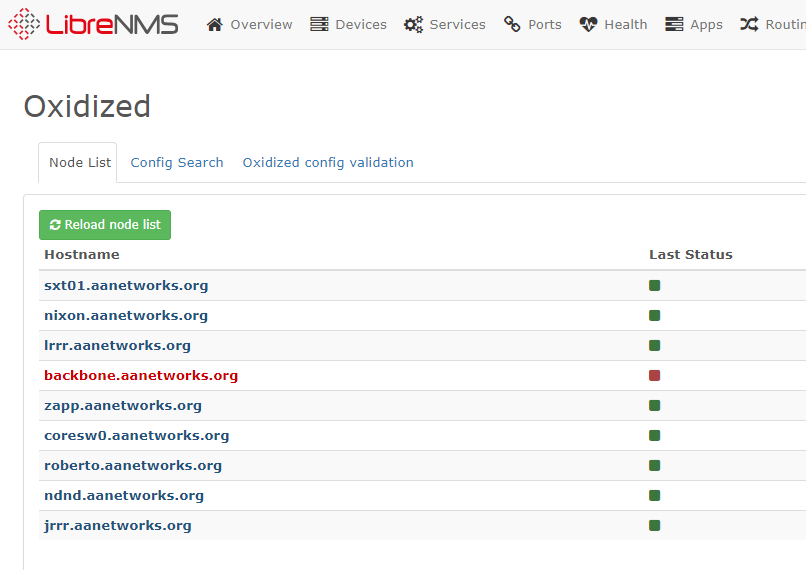
Task: Click red status square for backbone
Action: 654,375
